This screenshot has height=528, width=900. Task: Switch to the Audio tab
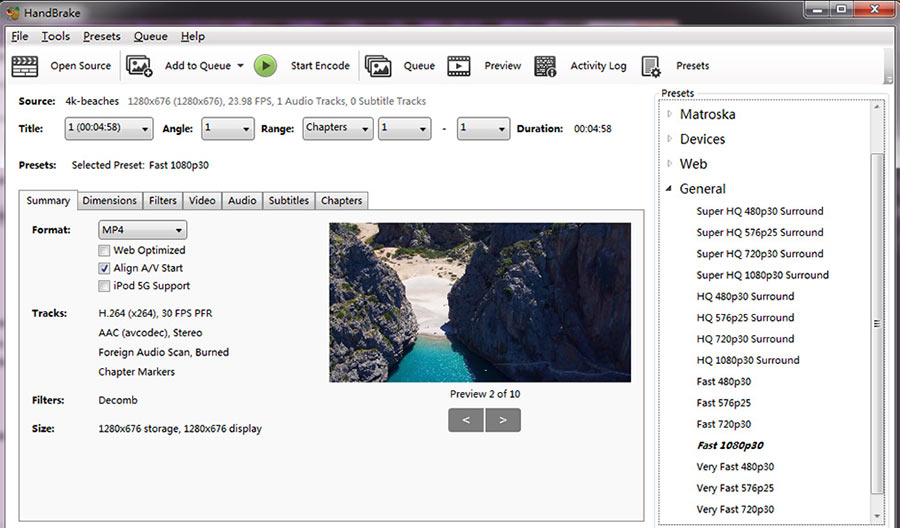242,200
